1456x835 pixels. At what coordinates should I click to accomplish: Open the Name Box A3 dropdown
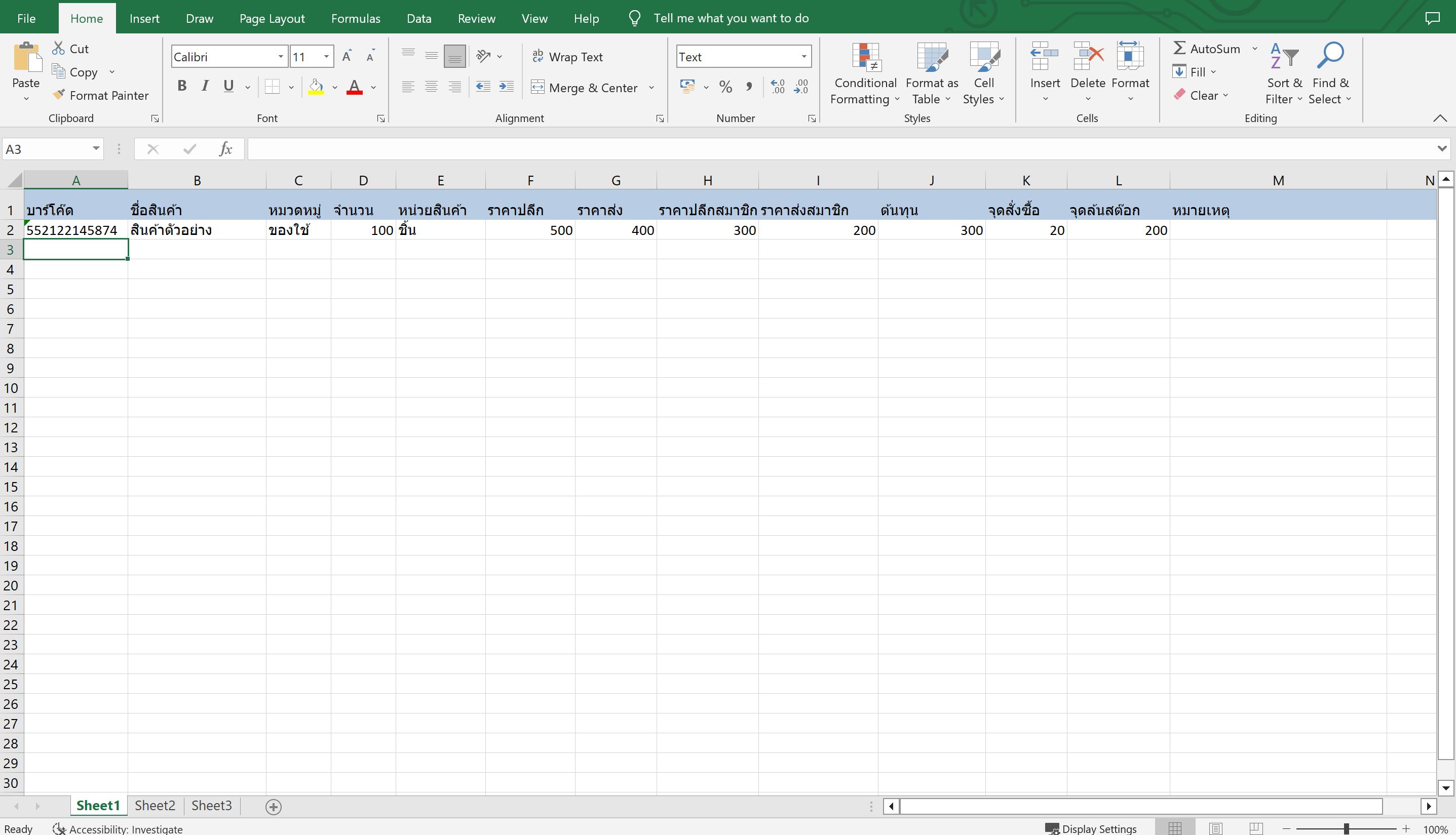tap(96, 149)
